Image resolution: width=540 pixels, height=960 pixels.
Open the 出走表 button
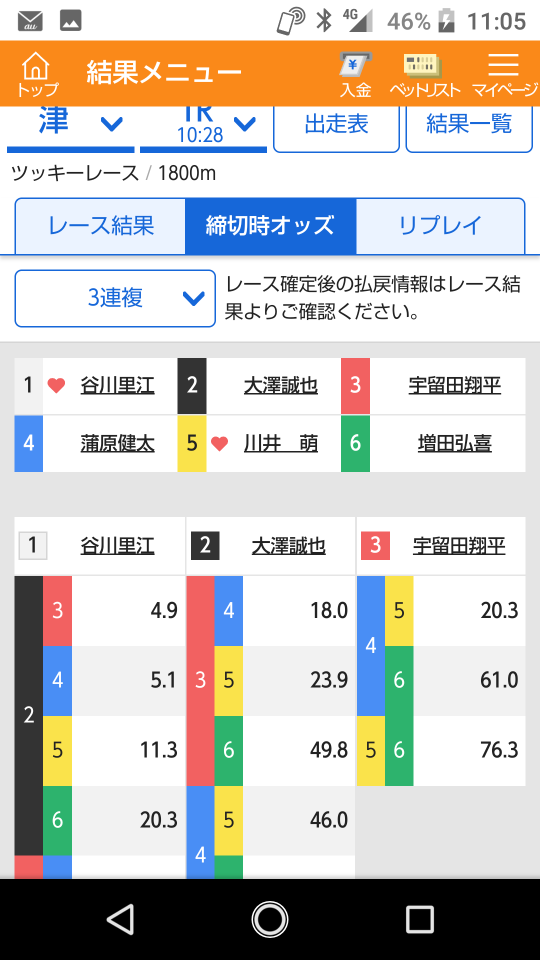(336, 127)
